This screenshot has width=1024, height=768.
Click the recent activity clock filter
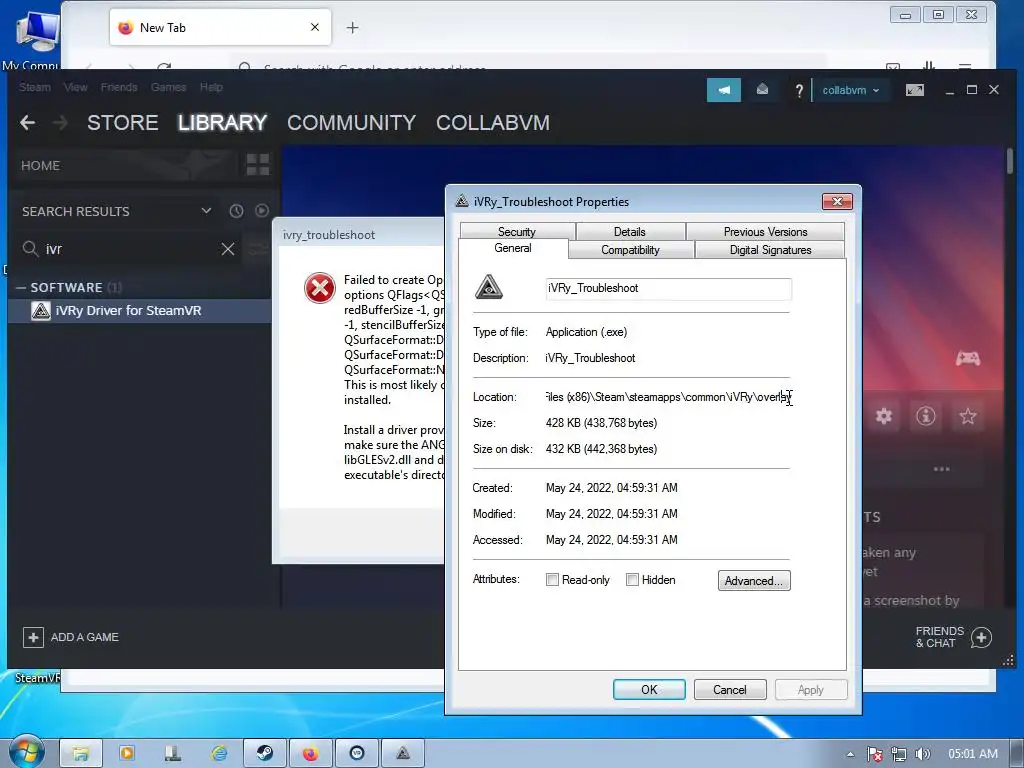pyautogui.click(x=236, y=211)
